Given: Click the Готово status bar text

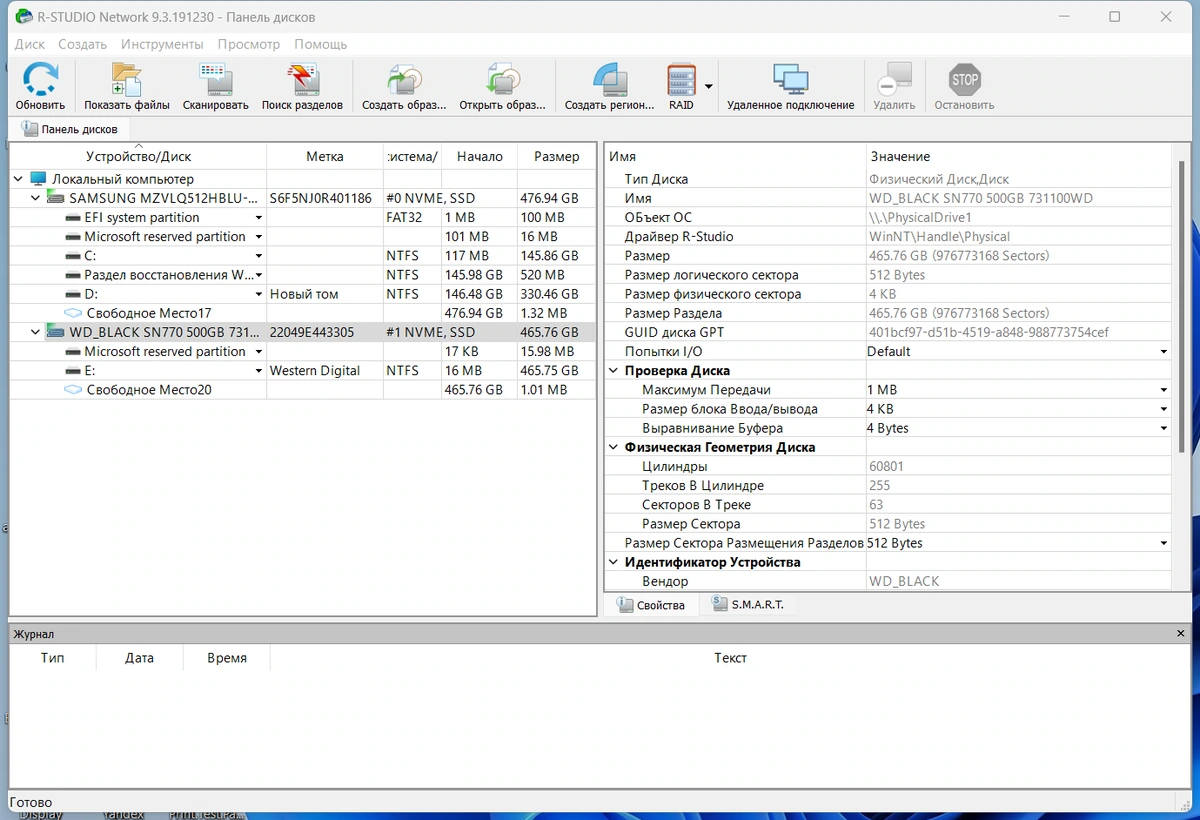Looking at the screenshot, I should point(31,802).
